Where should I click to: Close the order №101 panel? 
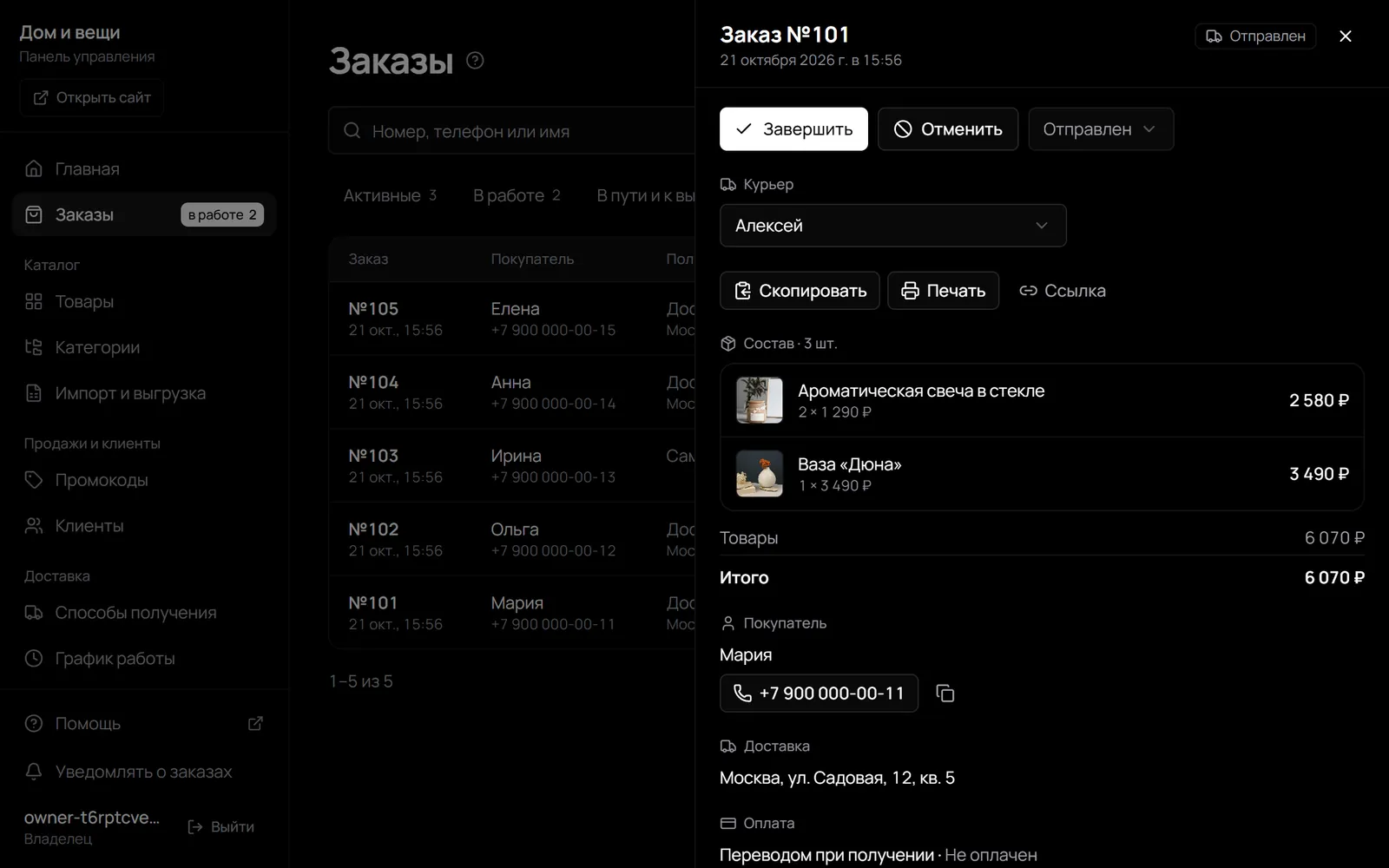[1346, 36]
